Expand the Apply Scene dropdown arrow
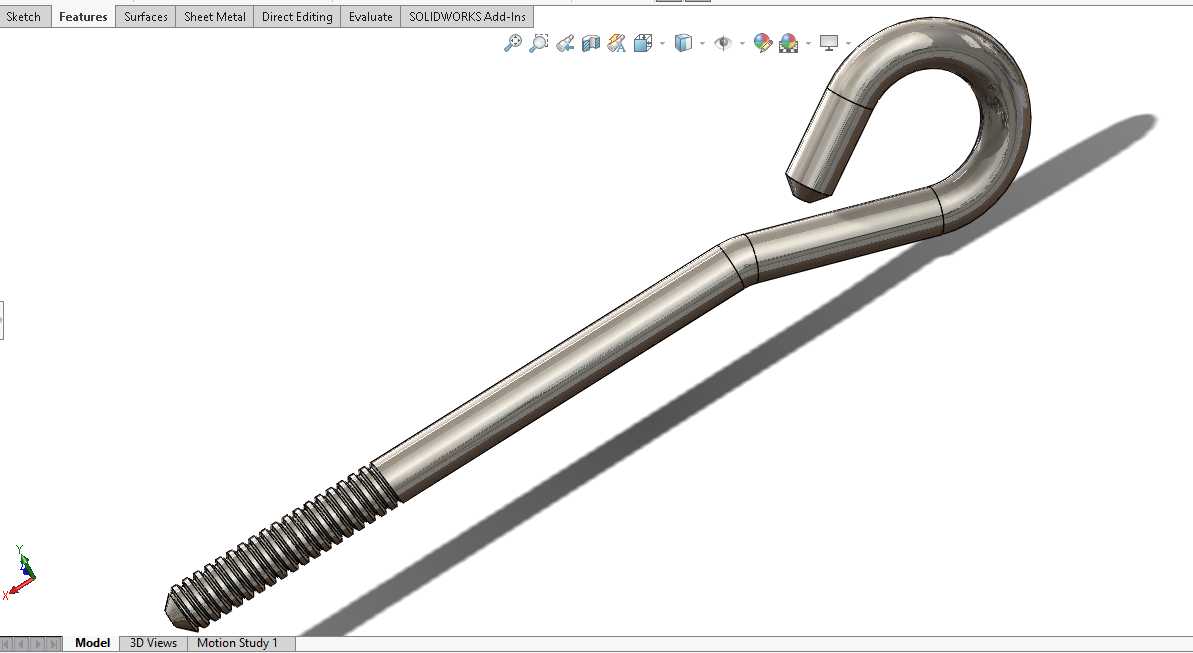1193x653 pixels. [807, 43]
